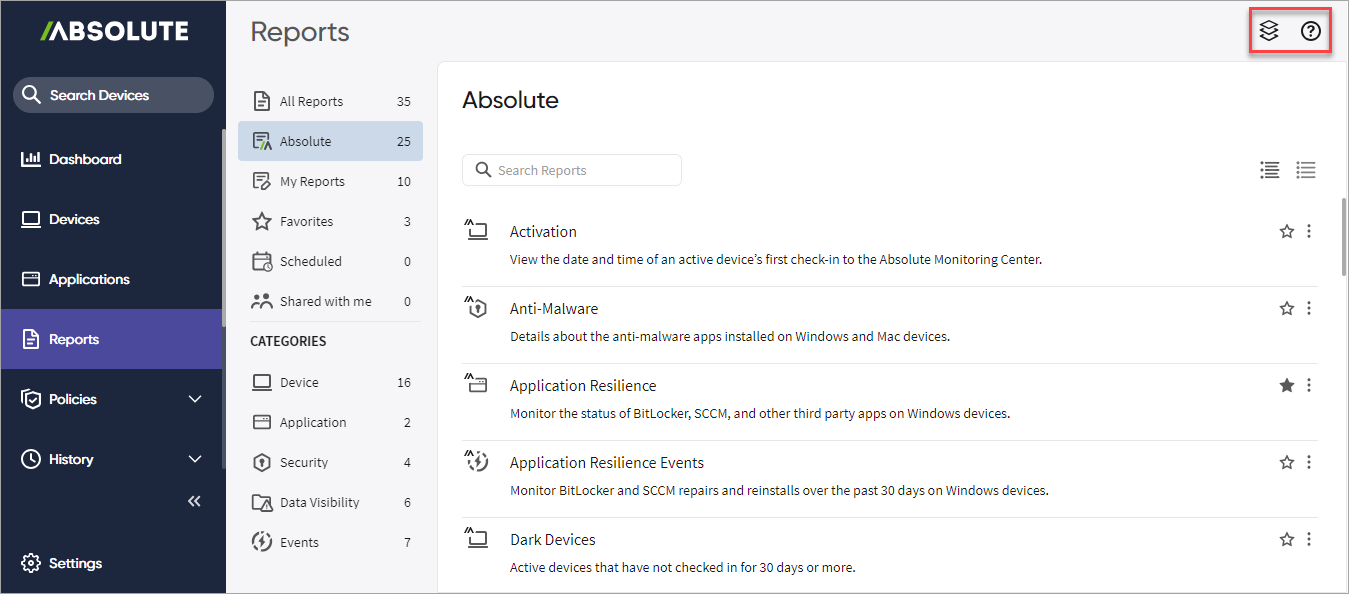Click the Dashboard chart icon in sidebar
Image resolution: width=1349 pixels, height=594 pixels.
point(31,159)
